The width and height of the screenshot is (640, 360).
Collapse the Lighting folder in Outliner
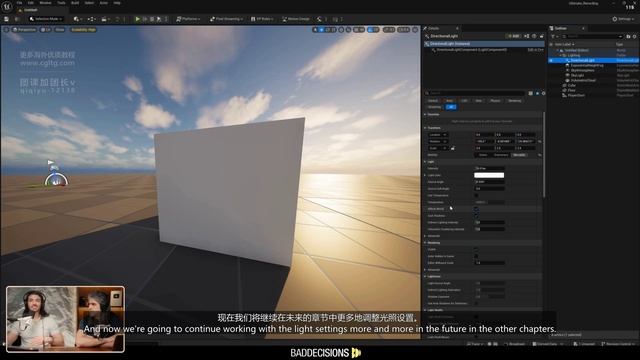pos(560,55)
